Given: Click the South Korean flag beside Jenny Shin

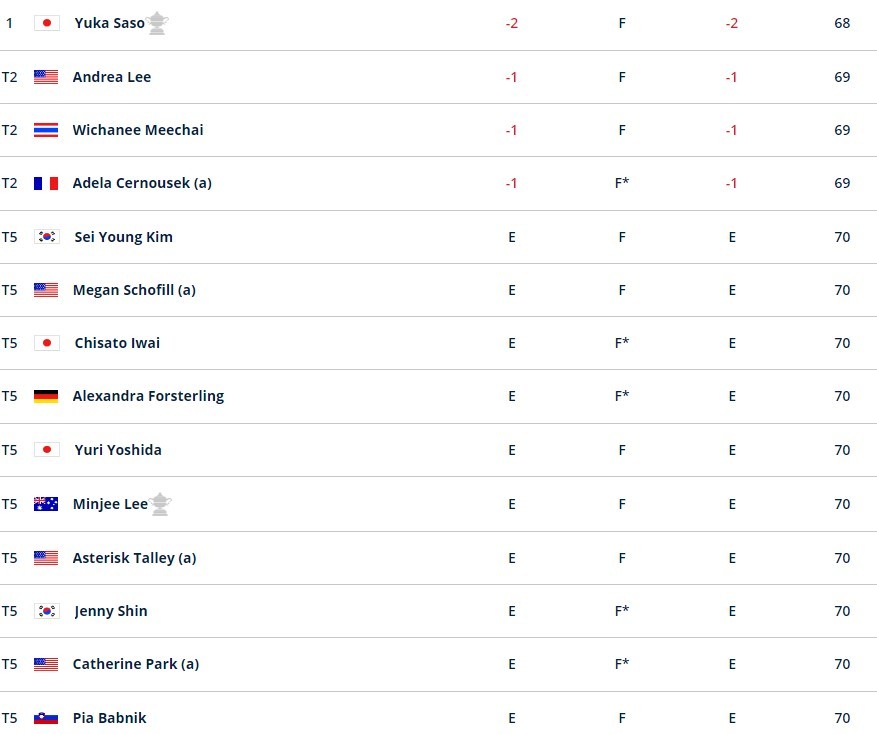Looking at the screenshot, I should click(x=46, y=611).
